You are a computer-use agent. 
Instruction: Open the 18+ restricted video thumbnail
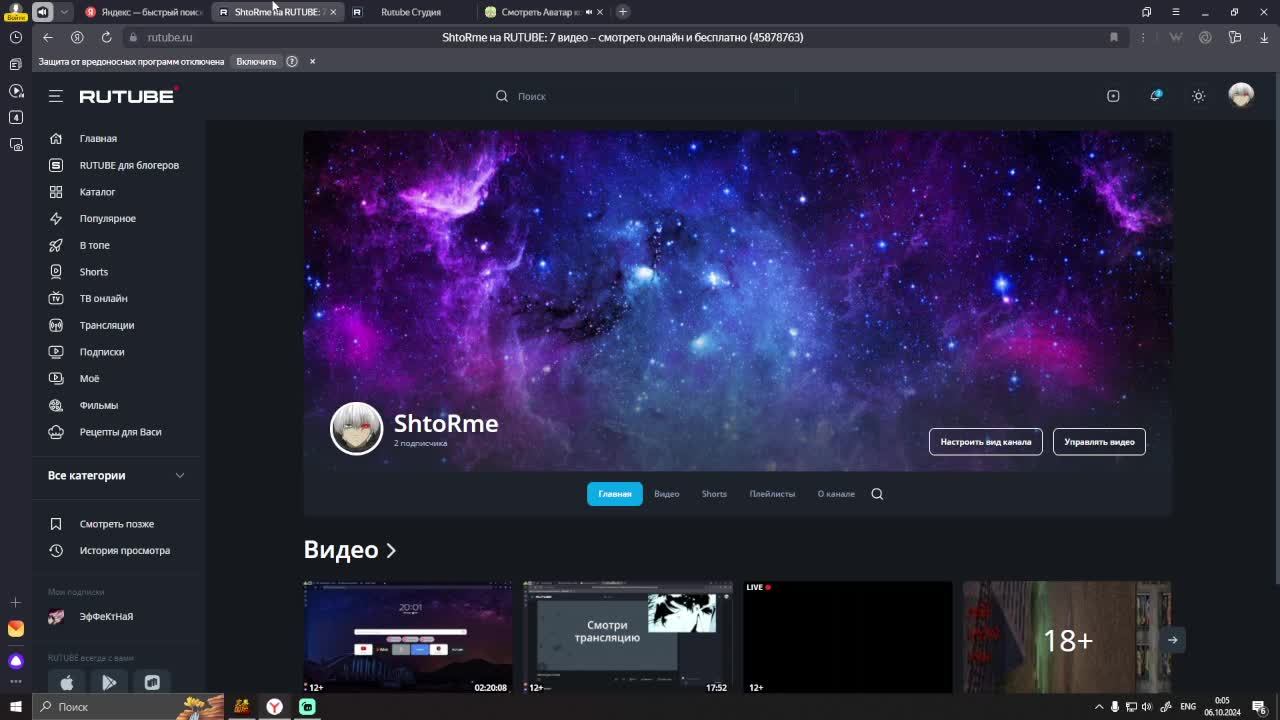[x=1066, y=637]
